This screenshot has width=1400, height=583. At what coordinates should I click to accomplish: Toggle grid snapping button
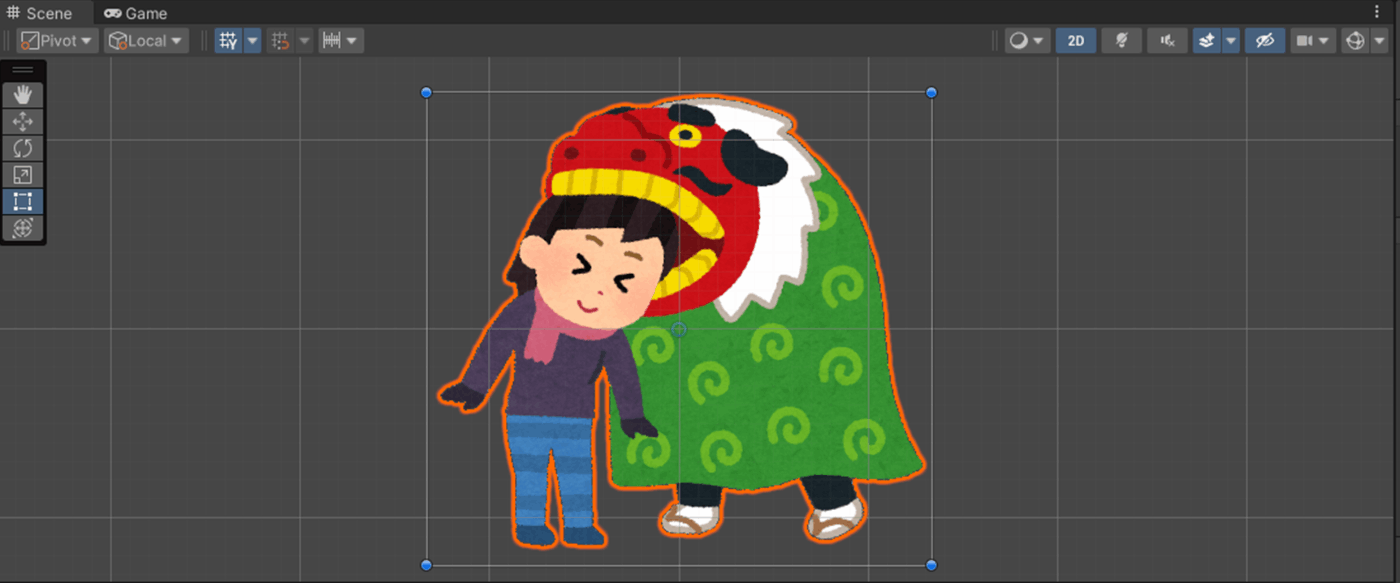coord(281,41)
